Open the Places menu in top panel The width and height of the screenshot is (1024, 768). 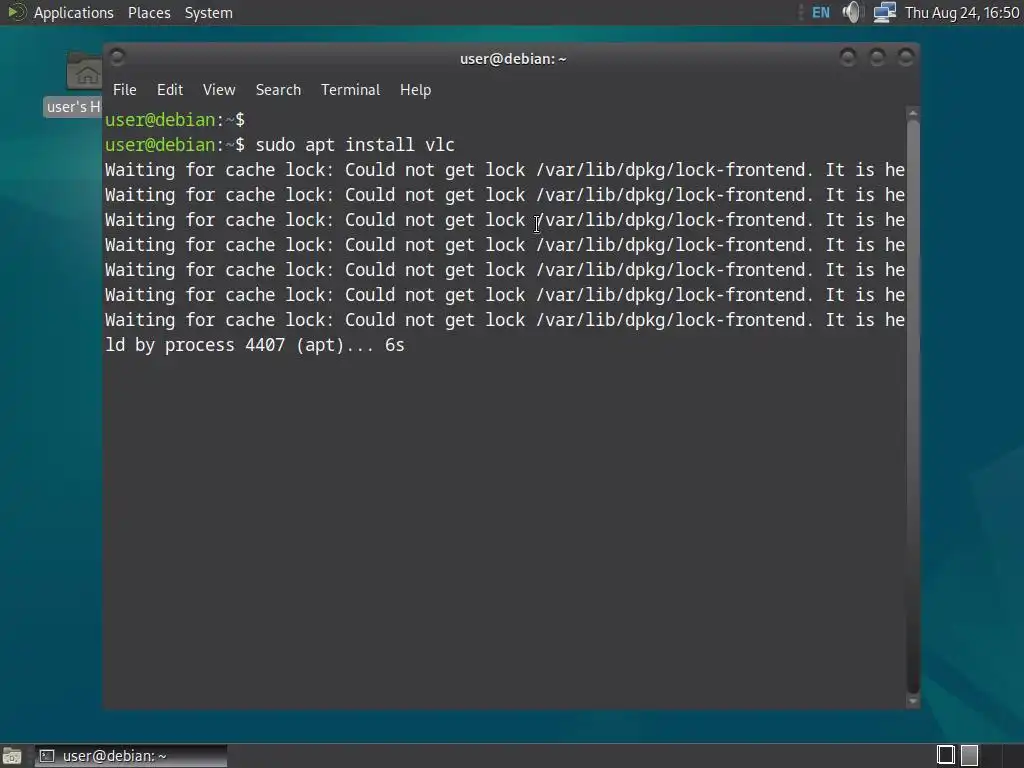tap(149, 12)
